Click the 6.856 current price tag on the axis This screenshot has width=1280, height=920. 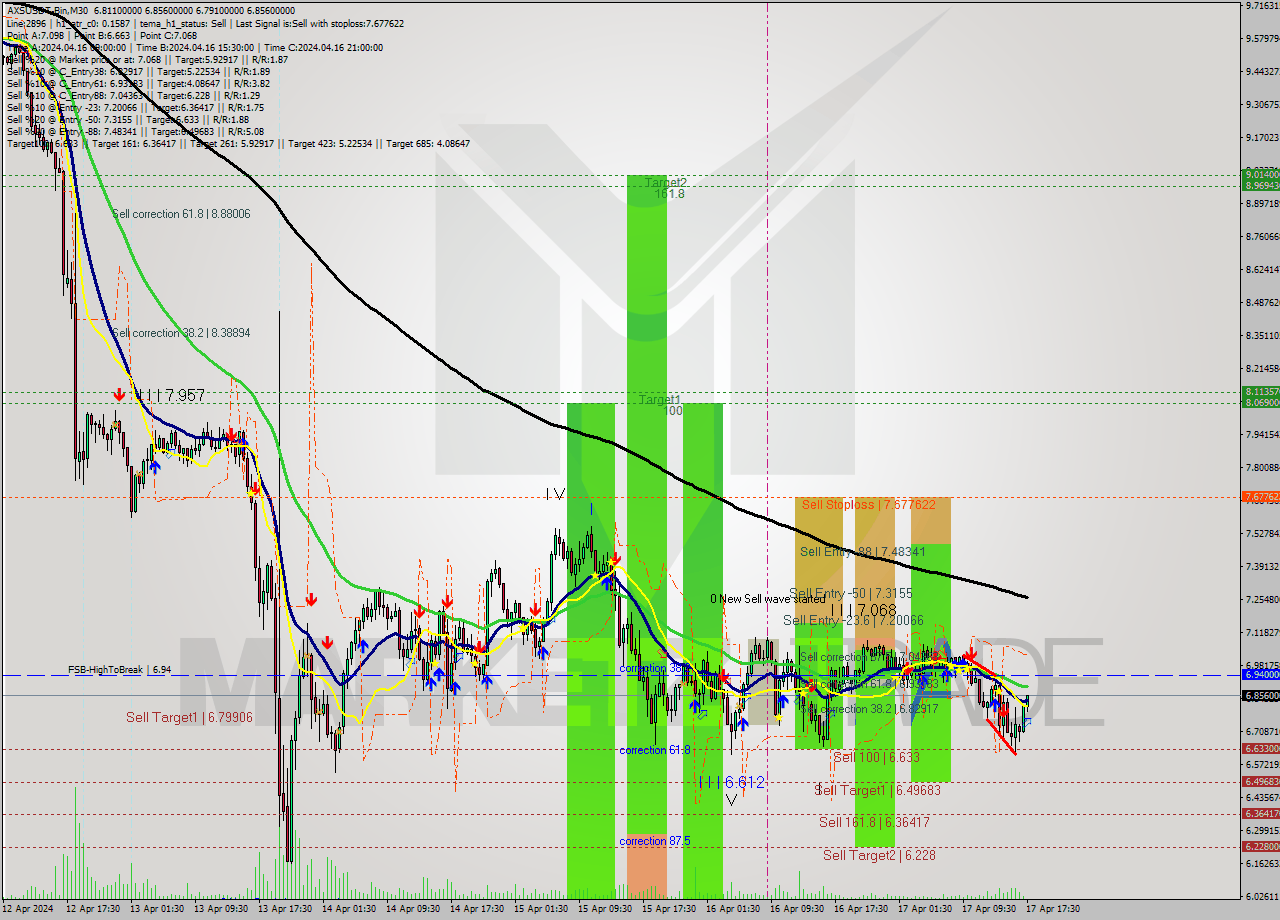pyautogui.click(x=1260, y=695)
